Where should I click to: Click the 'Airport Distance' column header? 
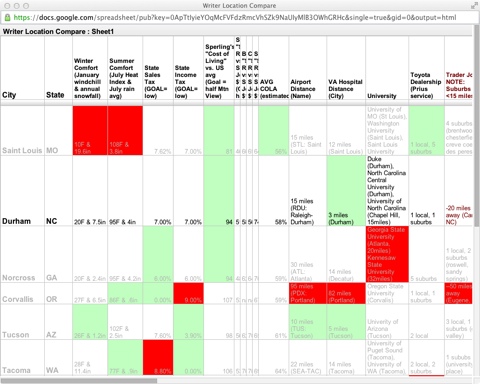[x=308, y=68]
